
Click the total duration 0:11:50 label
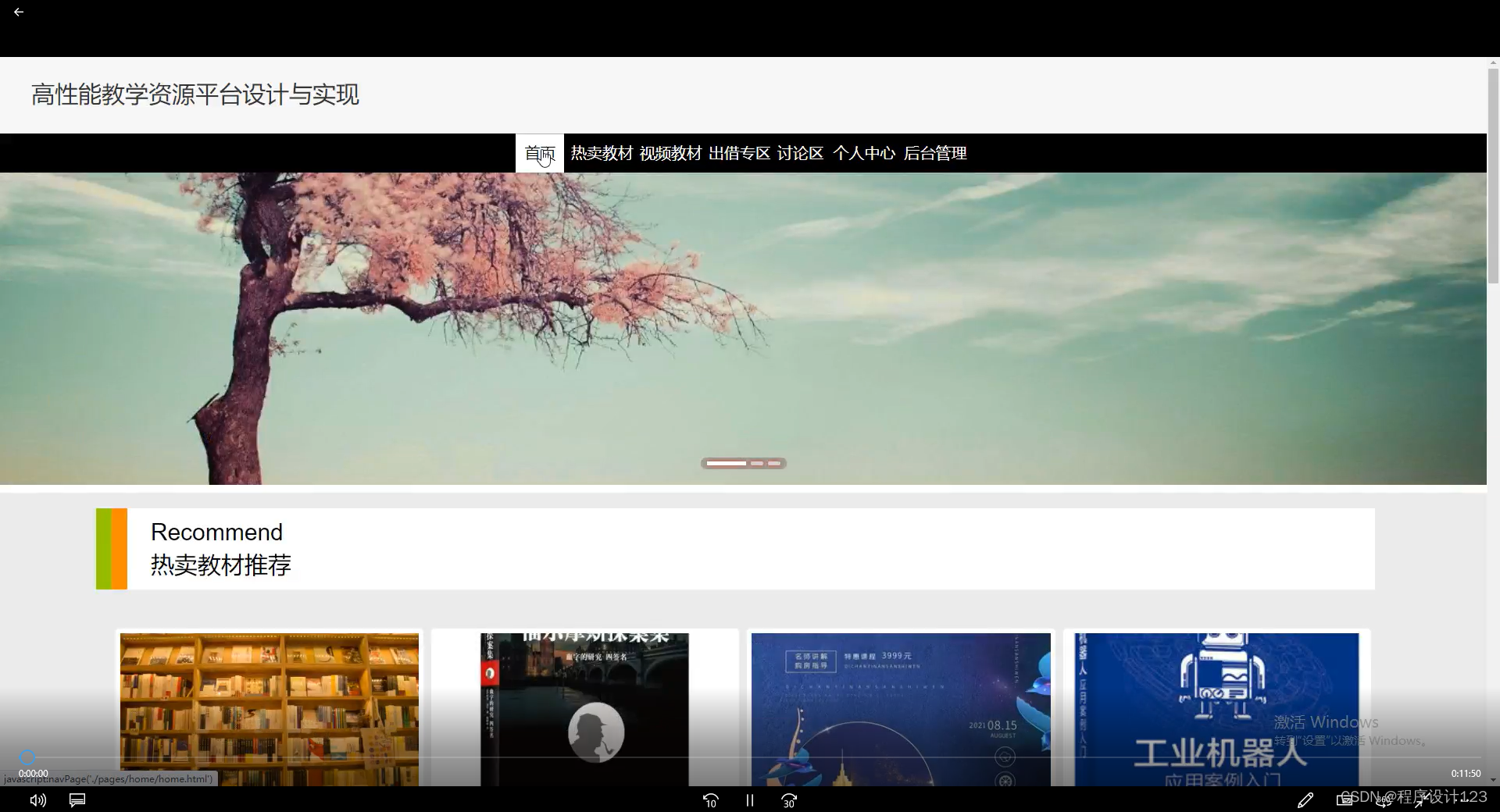coord(1466,773)
